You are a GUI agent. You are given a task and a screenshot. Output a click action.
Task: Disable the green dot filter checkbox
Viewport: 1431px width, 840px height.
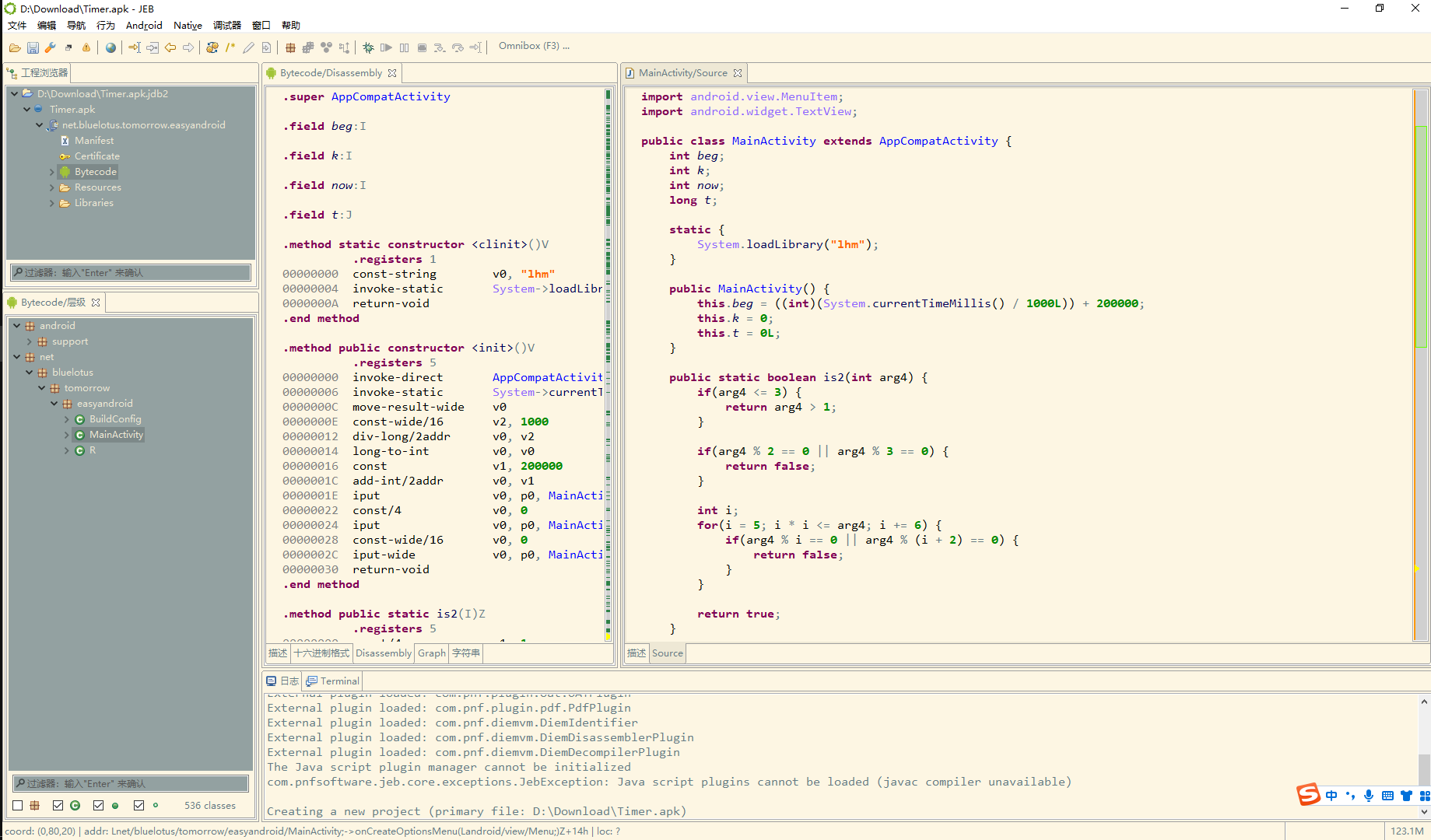point(98,805)
